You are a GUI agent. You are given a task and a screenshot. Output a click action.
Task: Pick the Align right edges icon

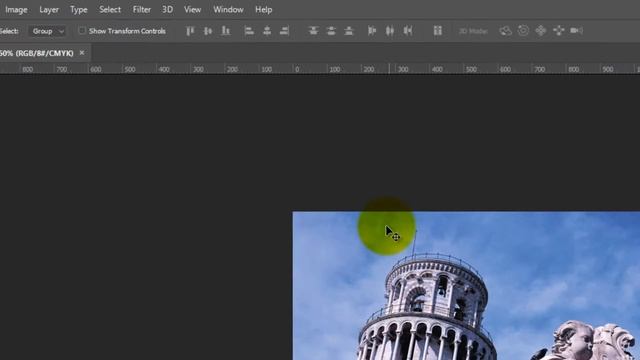[x=285, y=31]
